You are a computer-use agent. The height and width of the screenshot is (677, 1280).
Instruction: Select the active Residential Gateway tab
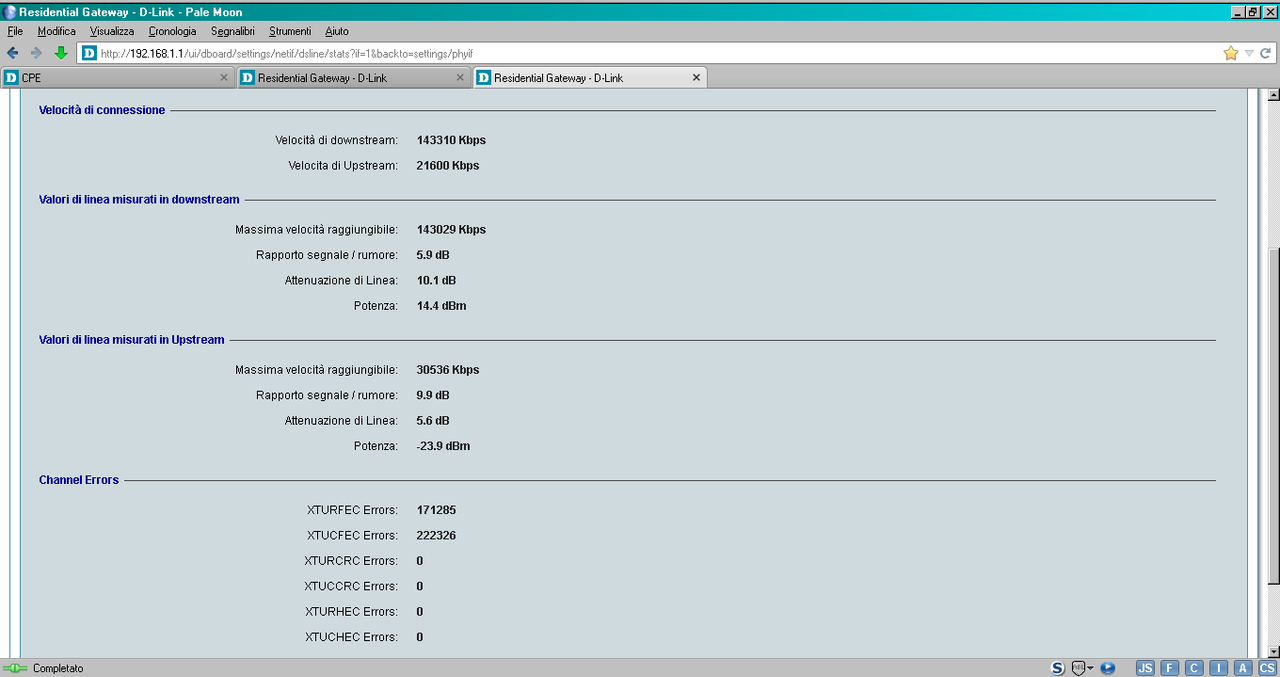pyautogui.click(x=590, y=77)
